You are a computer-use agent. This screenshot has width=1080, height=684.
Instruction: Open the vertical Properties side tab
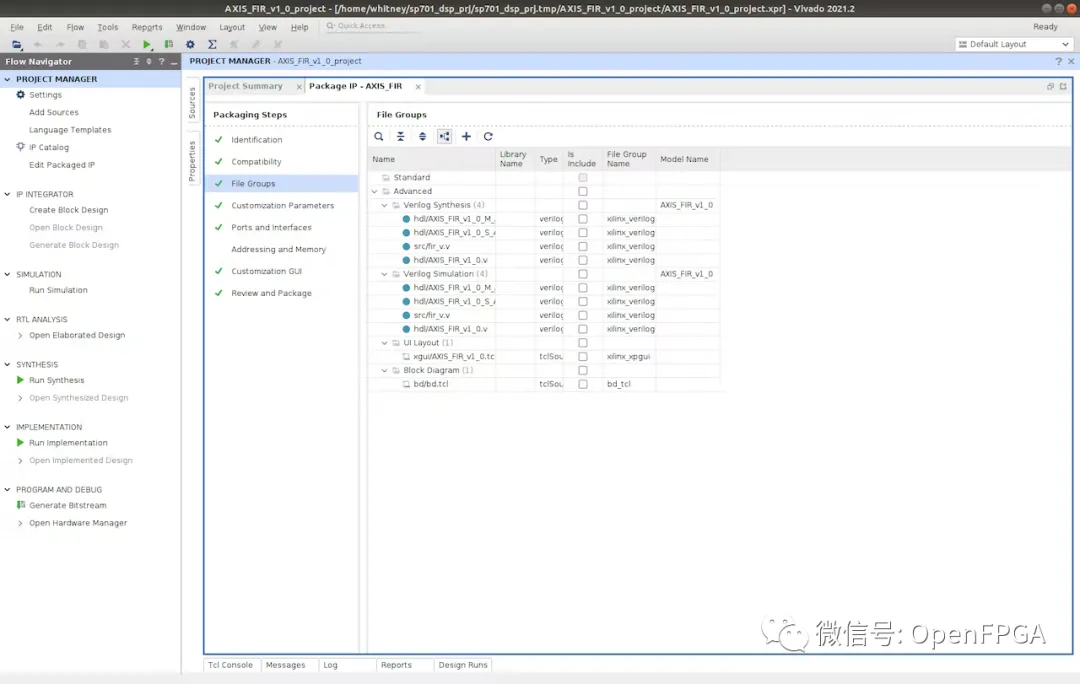(x=192, y=161)
